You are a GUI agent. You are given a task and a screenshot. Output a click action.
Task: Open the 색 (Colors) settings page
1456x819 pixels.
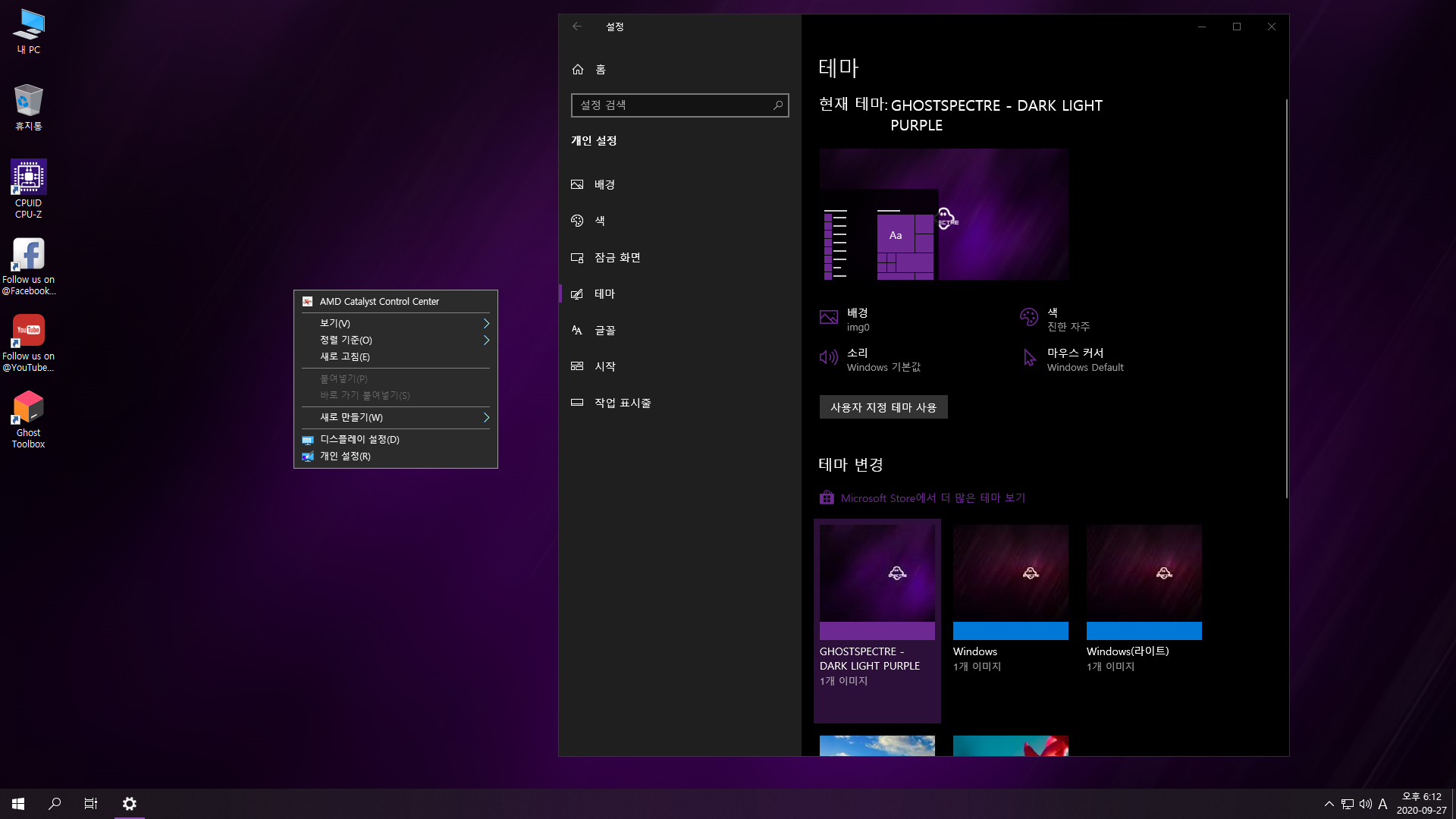(x=599, y=221)
